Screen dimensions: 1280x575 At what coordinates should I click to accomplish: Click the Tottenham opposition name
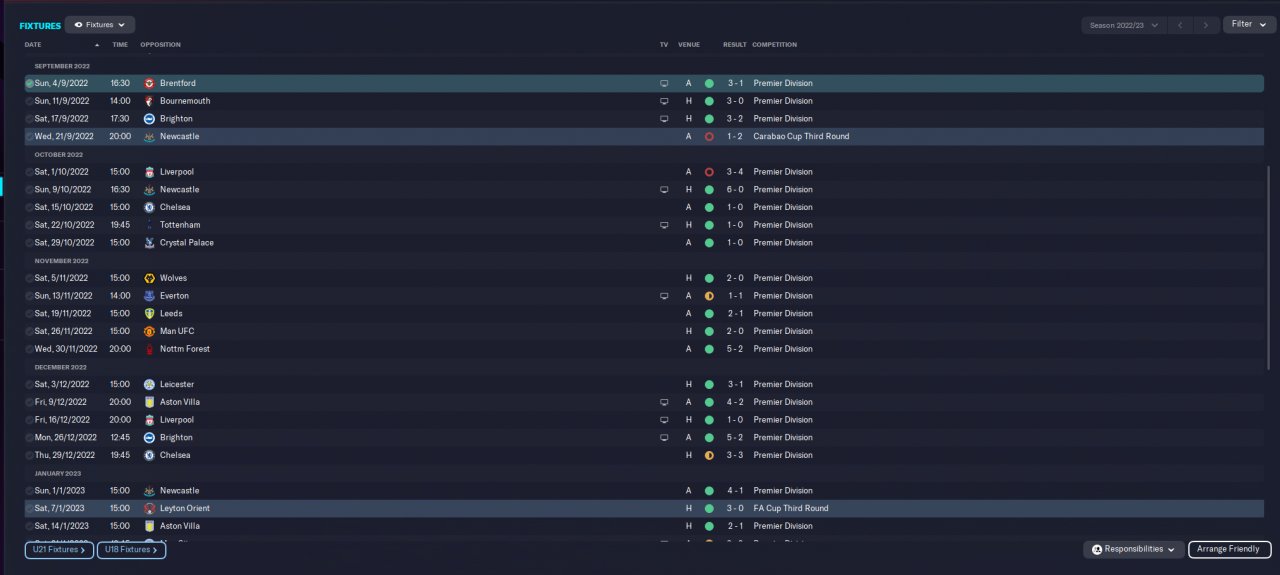(x=180, y=225)
